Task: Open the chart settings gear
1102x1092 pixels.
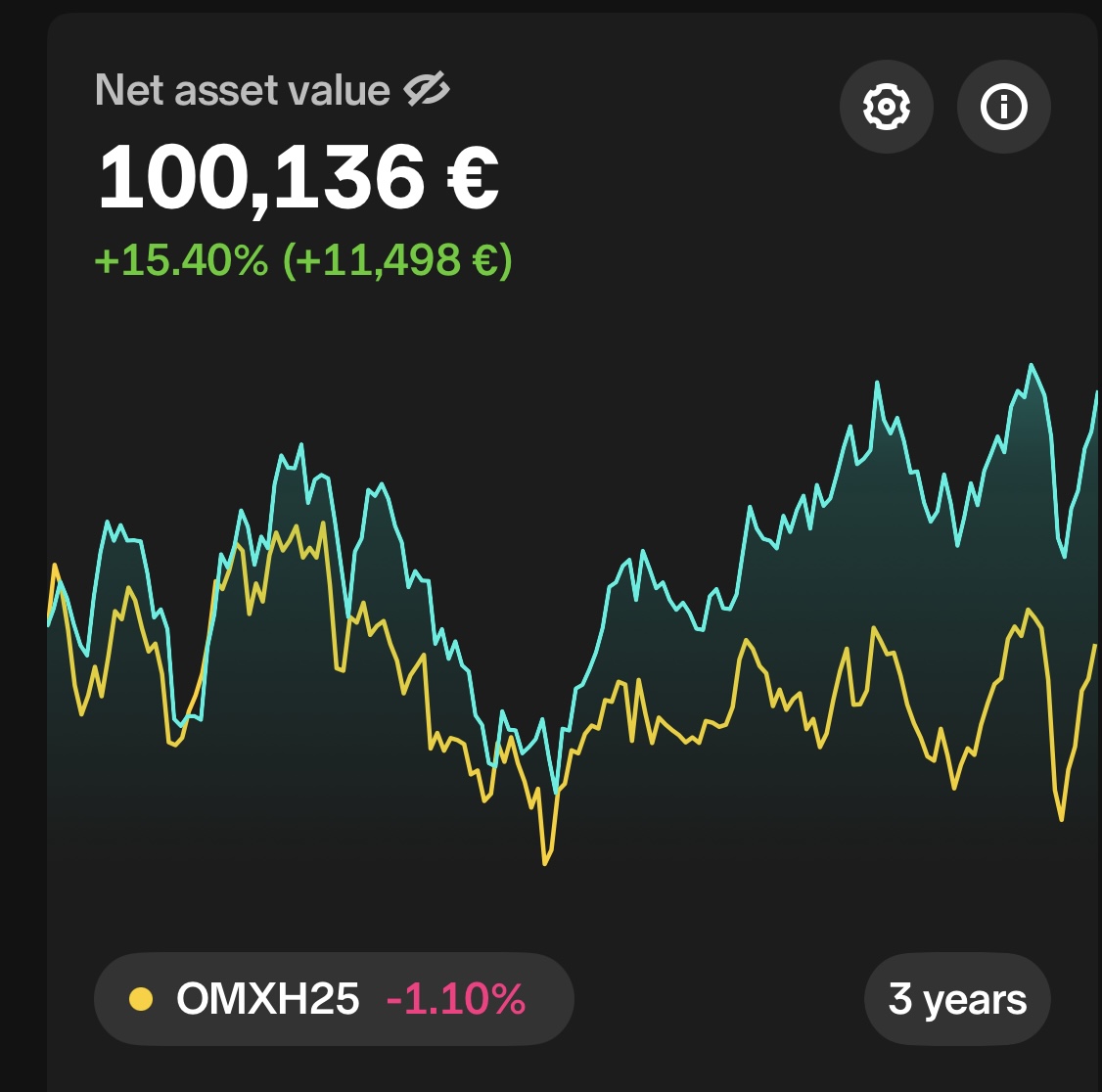Action: (x=886, y=107)
